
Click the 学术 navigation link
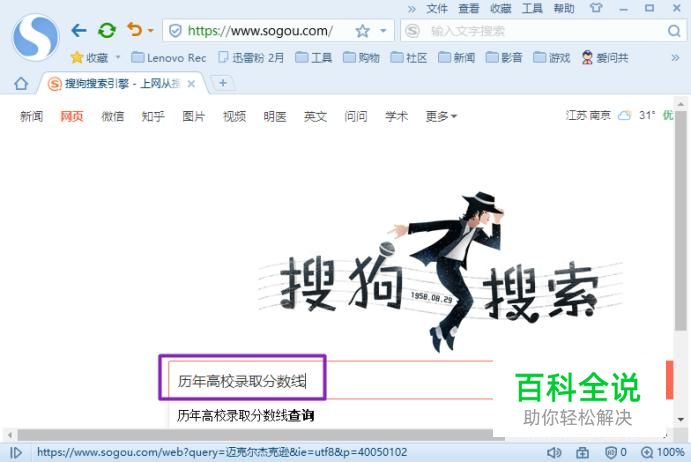pos(396,116)
